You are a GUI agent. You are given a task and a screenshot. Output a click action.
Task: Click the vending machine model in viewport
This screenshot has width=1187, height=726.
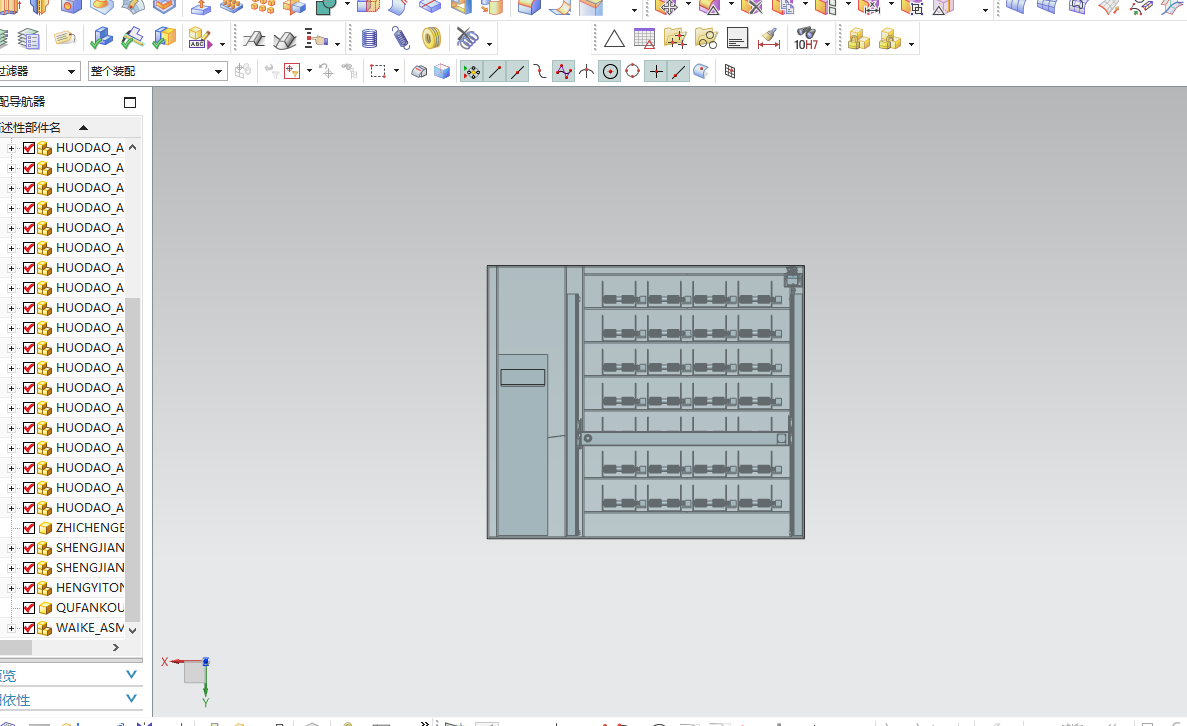[x=646, y=401]
